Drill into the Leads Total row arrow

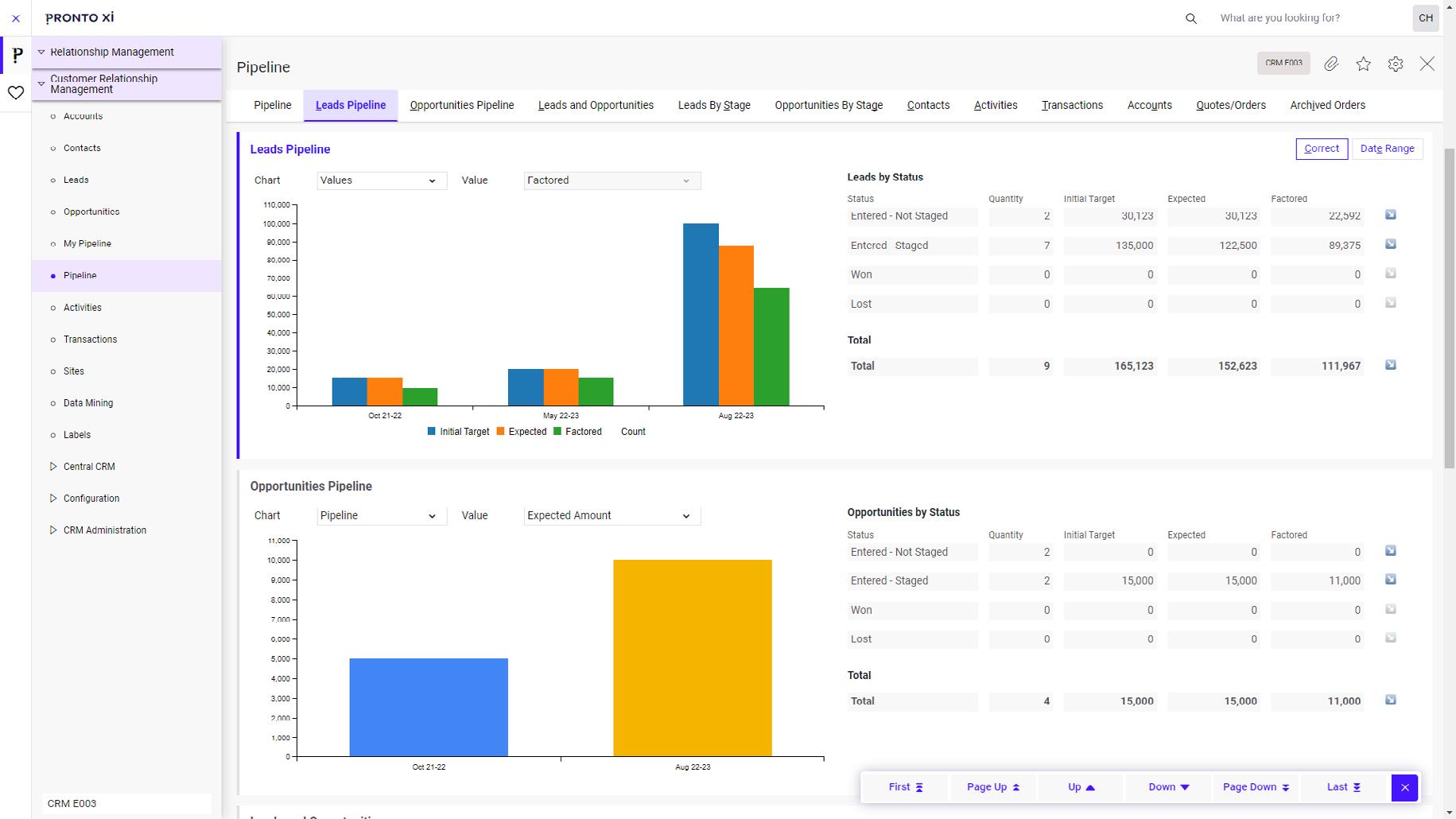(1391, 365)
